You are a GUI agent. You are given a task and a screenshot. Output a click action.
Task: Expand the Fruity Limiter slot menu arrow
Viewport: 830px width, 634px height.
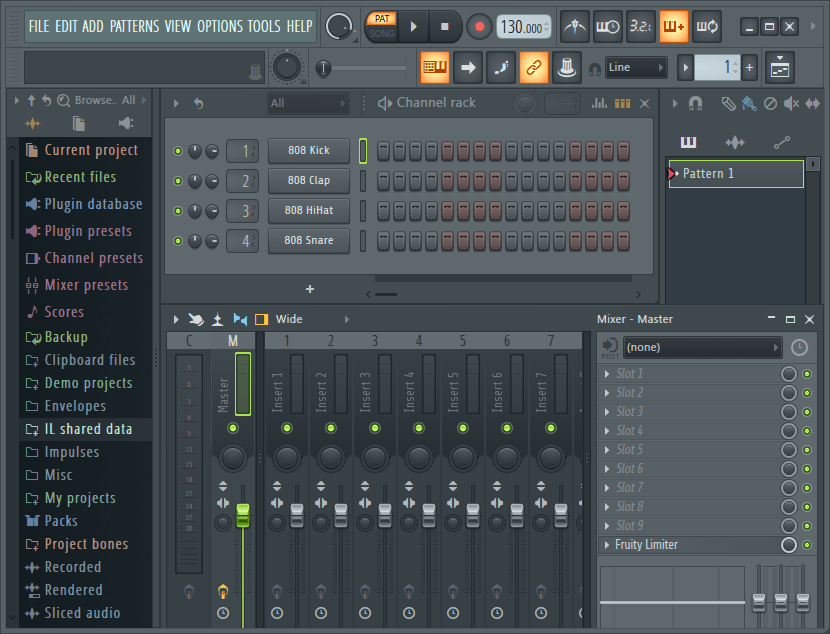click(607, 545)
